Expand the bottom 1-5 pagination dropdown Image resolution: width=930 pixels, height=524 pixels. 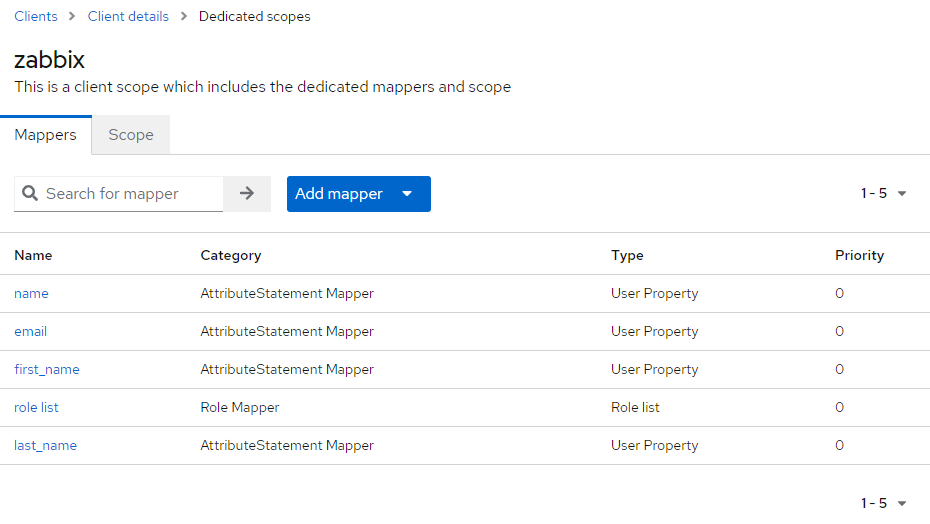coord(884,503)
